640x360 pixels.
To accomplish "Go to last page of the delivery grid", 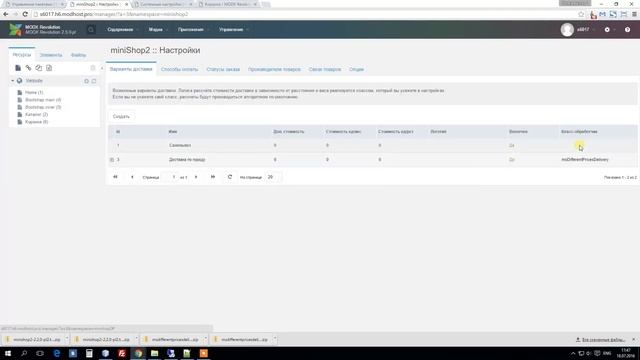I will coord(213,177).
